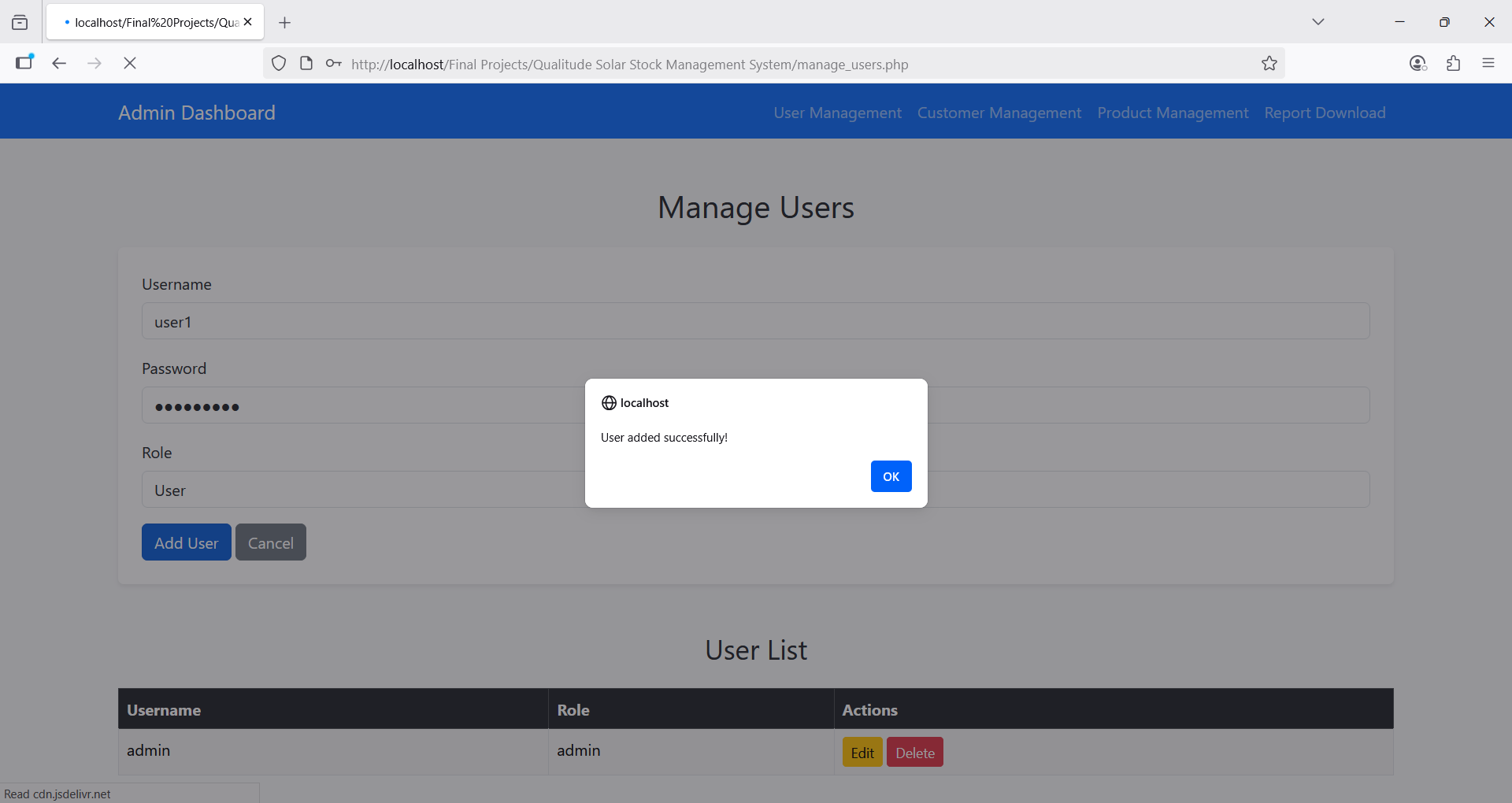Click the tracking protection shield icon
This screenshot has height=803, width=1512.
[x=279, y=64]
